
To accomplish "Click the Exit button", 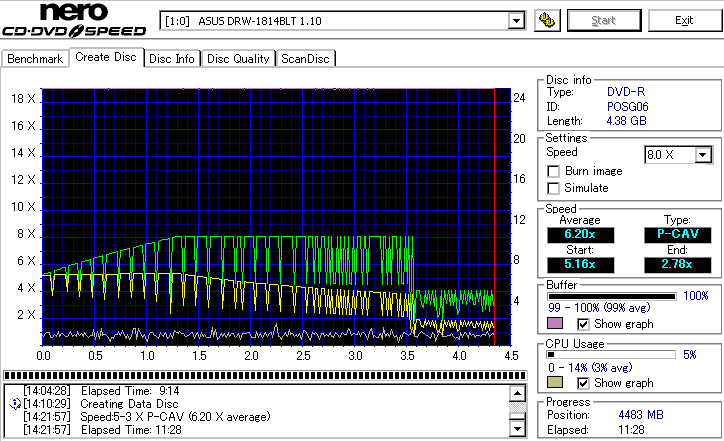I will [684, 20].
